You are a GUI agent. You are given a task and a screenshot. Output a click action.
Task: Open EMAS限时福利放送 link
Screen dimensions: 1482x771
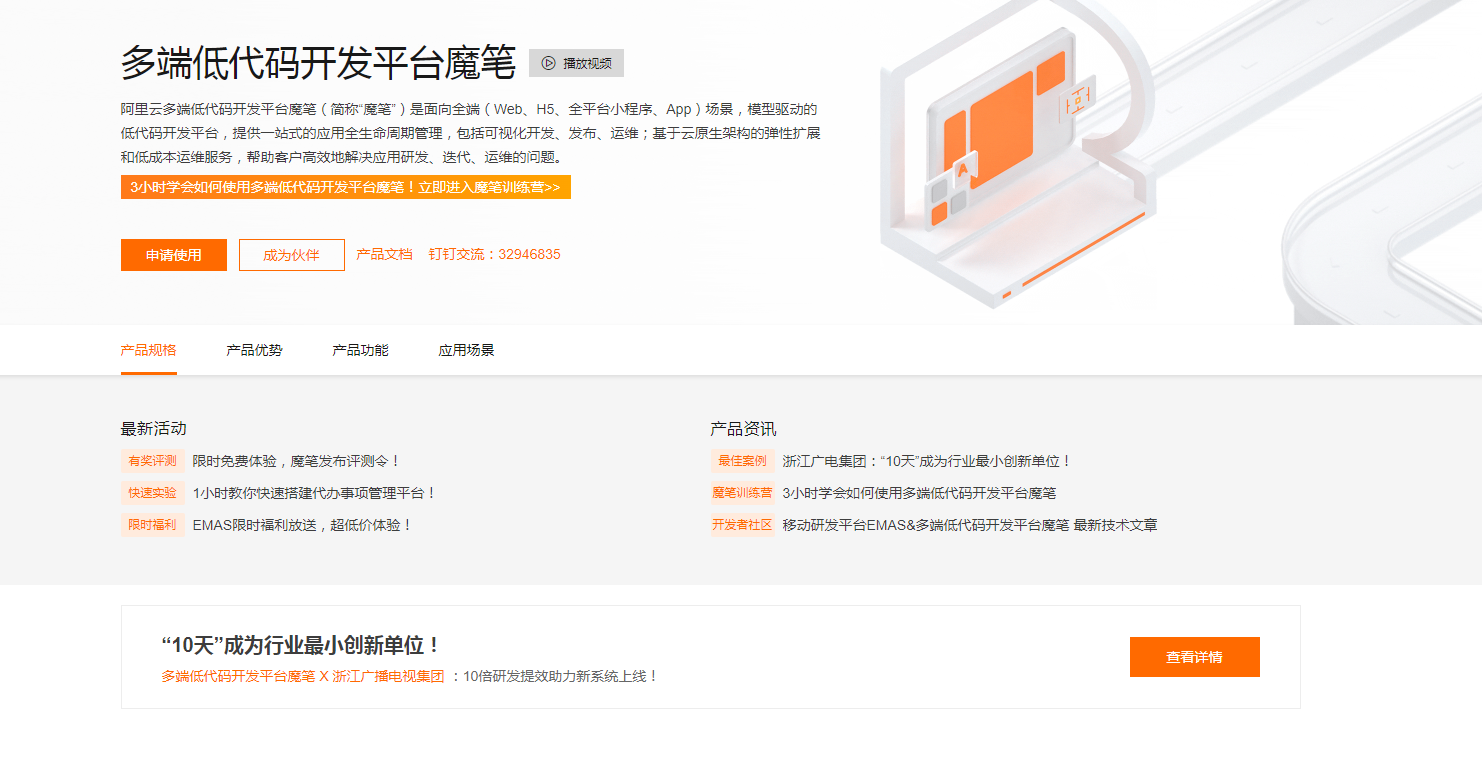302,525
